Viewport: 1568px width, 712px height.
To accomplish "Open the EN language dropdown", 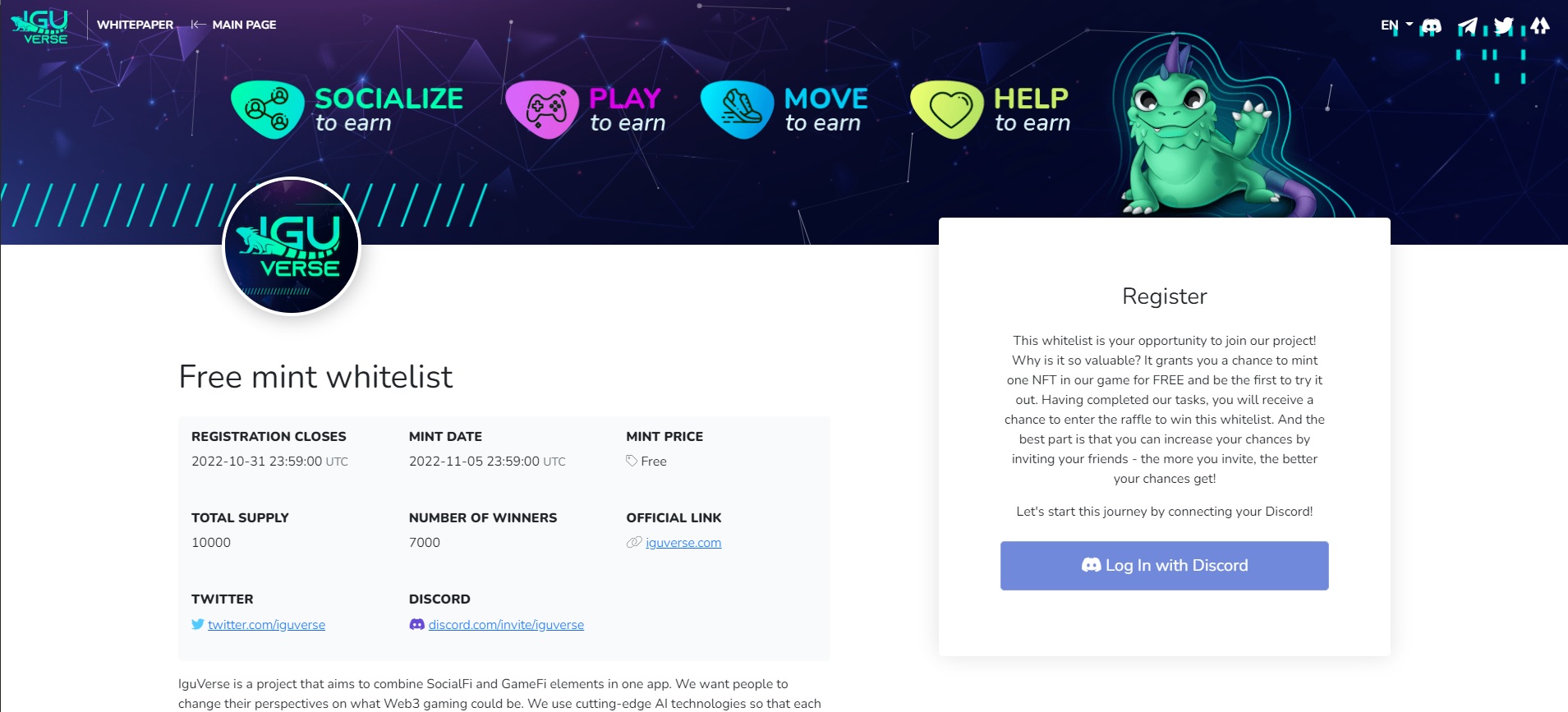I will coord(1390,25).
